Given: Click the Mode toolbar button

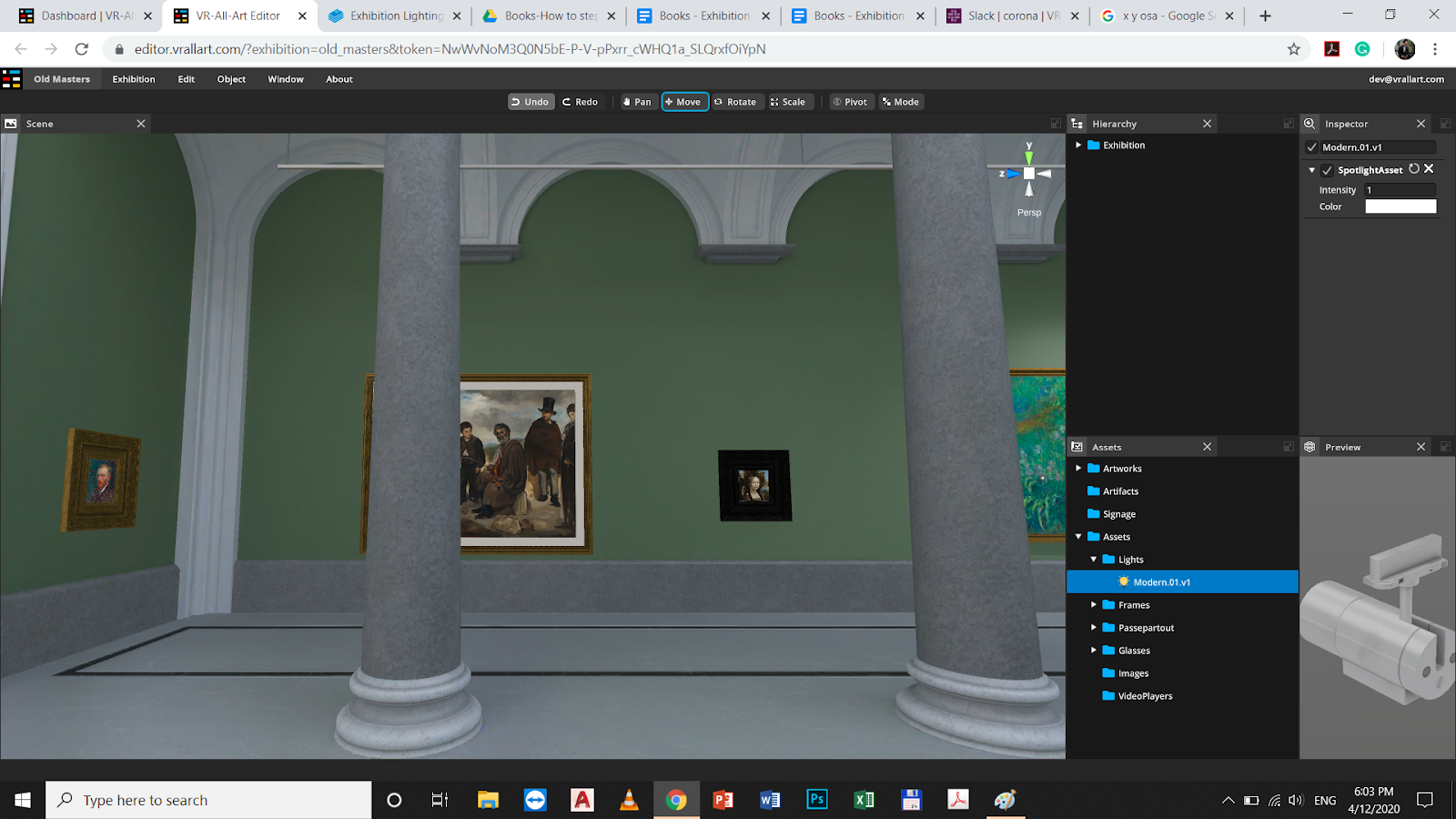Looking at the screenshot, I should [901, 102].
